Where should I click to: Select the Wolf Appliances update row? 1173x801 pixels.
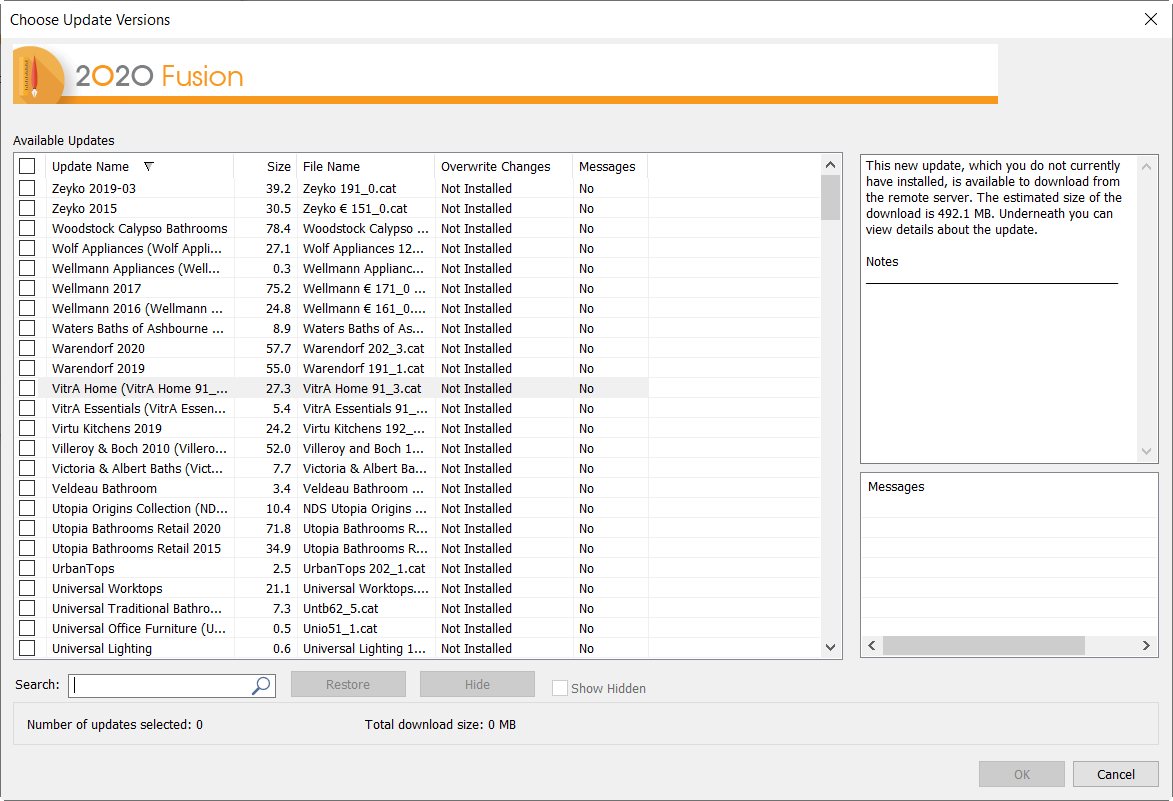tap(137, 248)
